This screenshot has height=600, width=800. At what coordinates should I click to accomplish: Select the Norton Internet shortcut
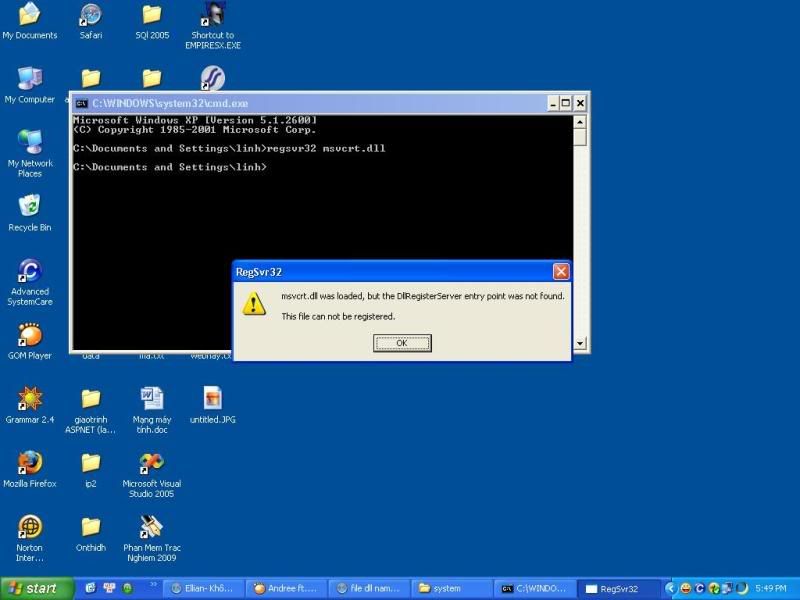pyautogui.click(x=30, y=539)
